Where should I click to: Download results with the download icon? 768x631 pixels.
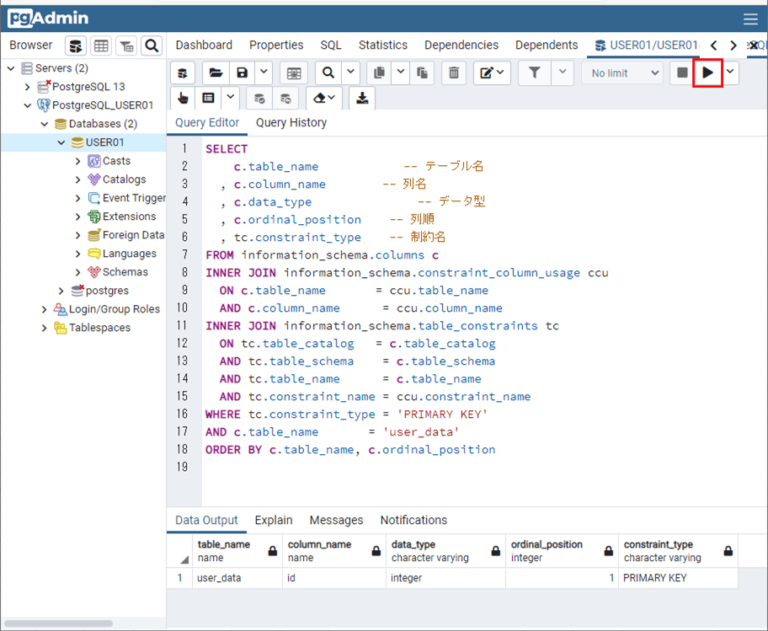361,98
